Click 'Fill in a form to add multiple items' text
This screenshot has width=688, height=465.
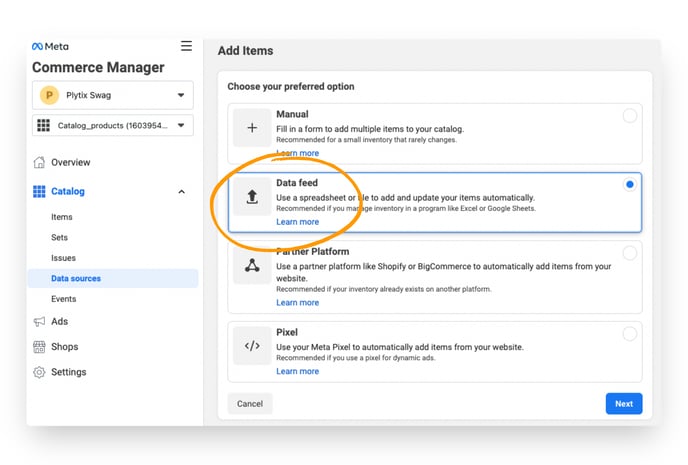point(370,129)
